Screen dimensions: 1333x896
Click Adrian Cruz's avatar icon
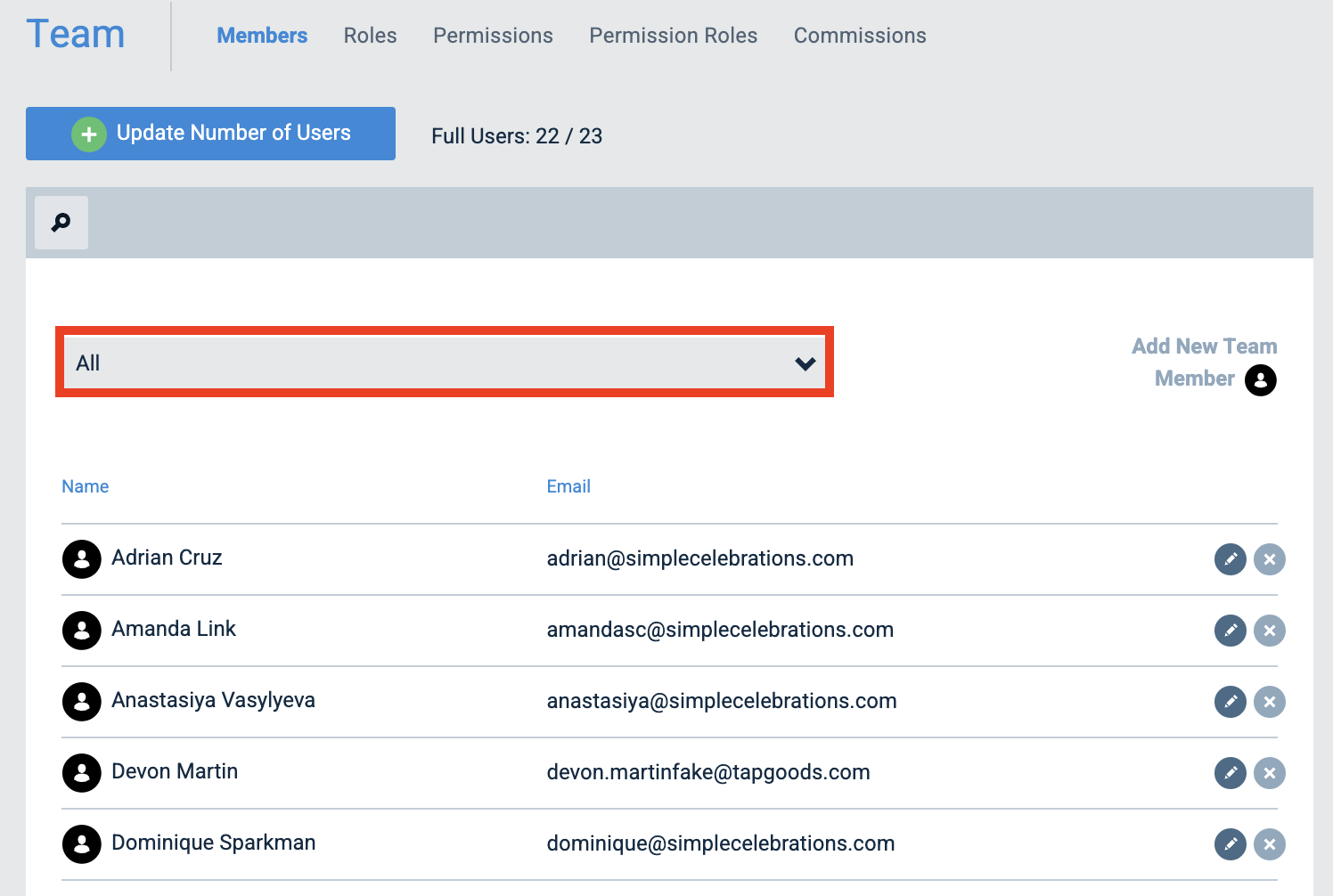[x=82, y=559]
